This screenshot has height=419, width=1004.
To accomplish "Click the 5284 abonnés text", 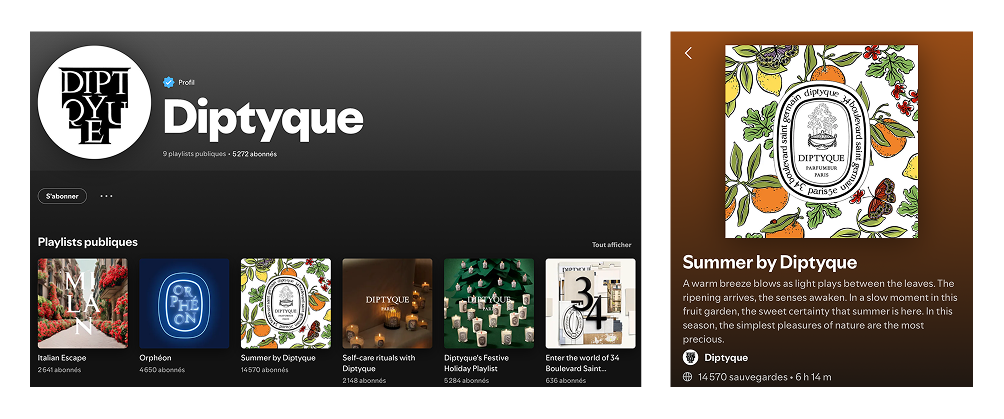I will tap(466, 381).
